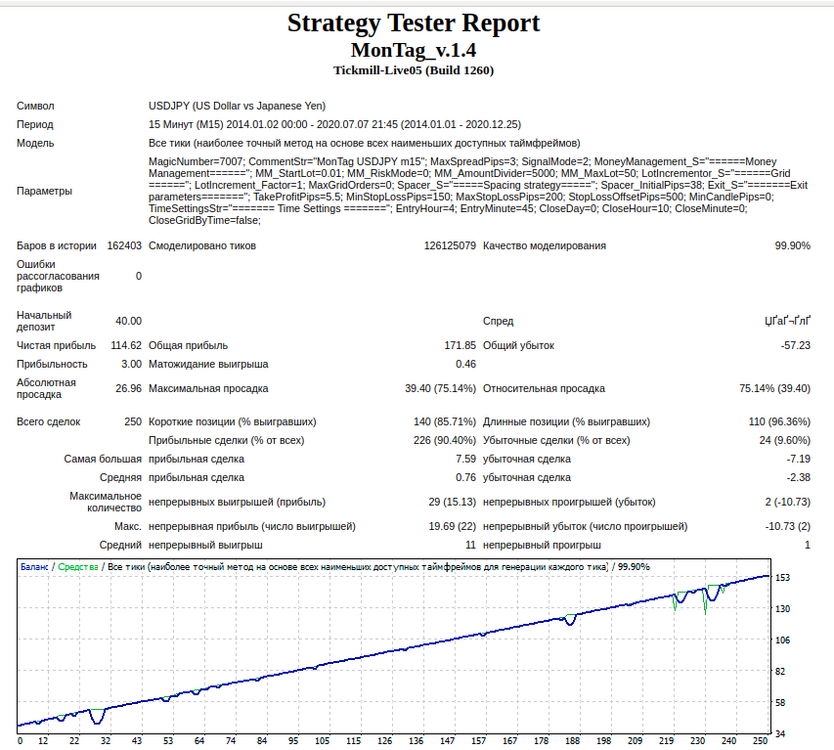Screen dimensions: 834x750
Task: Click net profit value 114.62
Action: [x=126, y=346]
